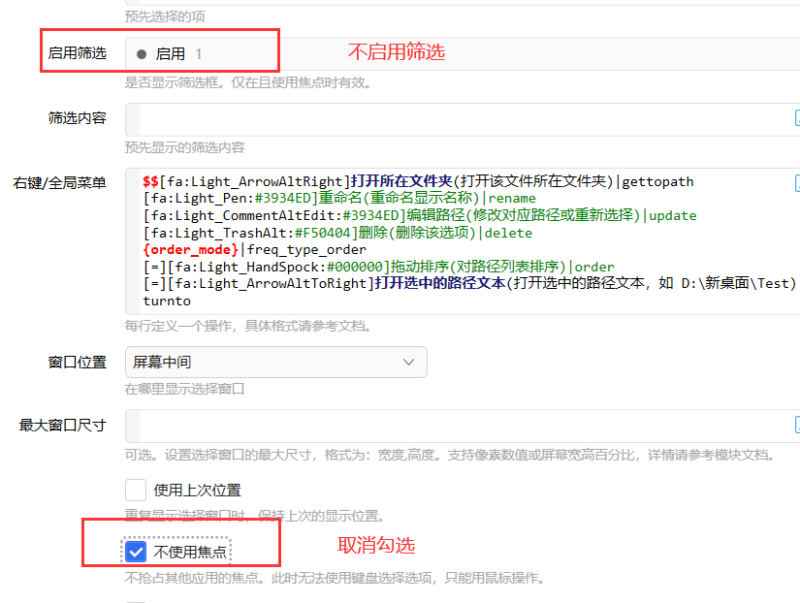The height and width of the screenshot is (603, 800).
Task: Click the update line in the menu editor
Action: pos(419,215)
